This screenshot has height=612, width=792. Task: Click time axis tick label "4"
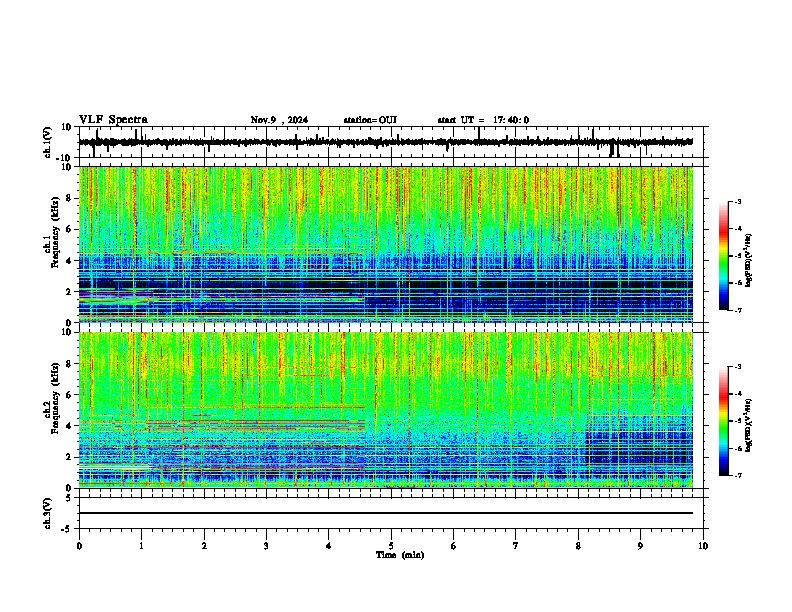pos(329,546)
